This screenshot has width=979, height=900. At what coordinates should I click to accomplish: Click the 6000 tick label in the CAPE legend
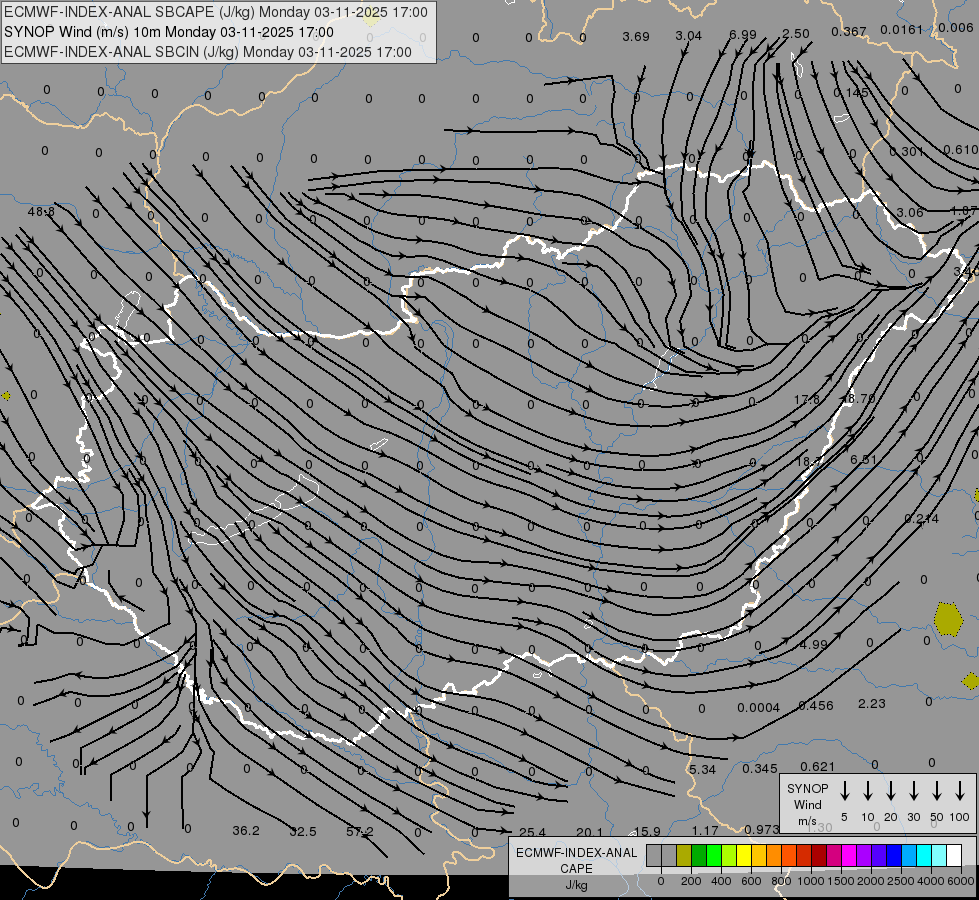click(x=961, y=881)
